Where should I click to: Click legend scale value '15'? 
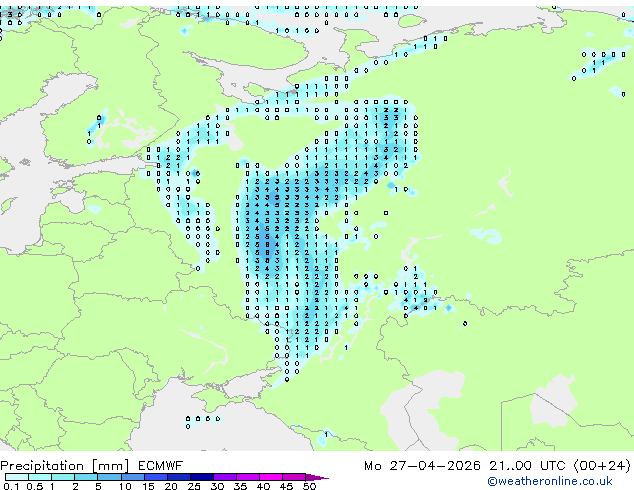coord(148,486)
